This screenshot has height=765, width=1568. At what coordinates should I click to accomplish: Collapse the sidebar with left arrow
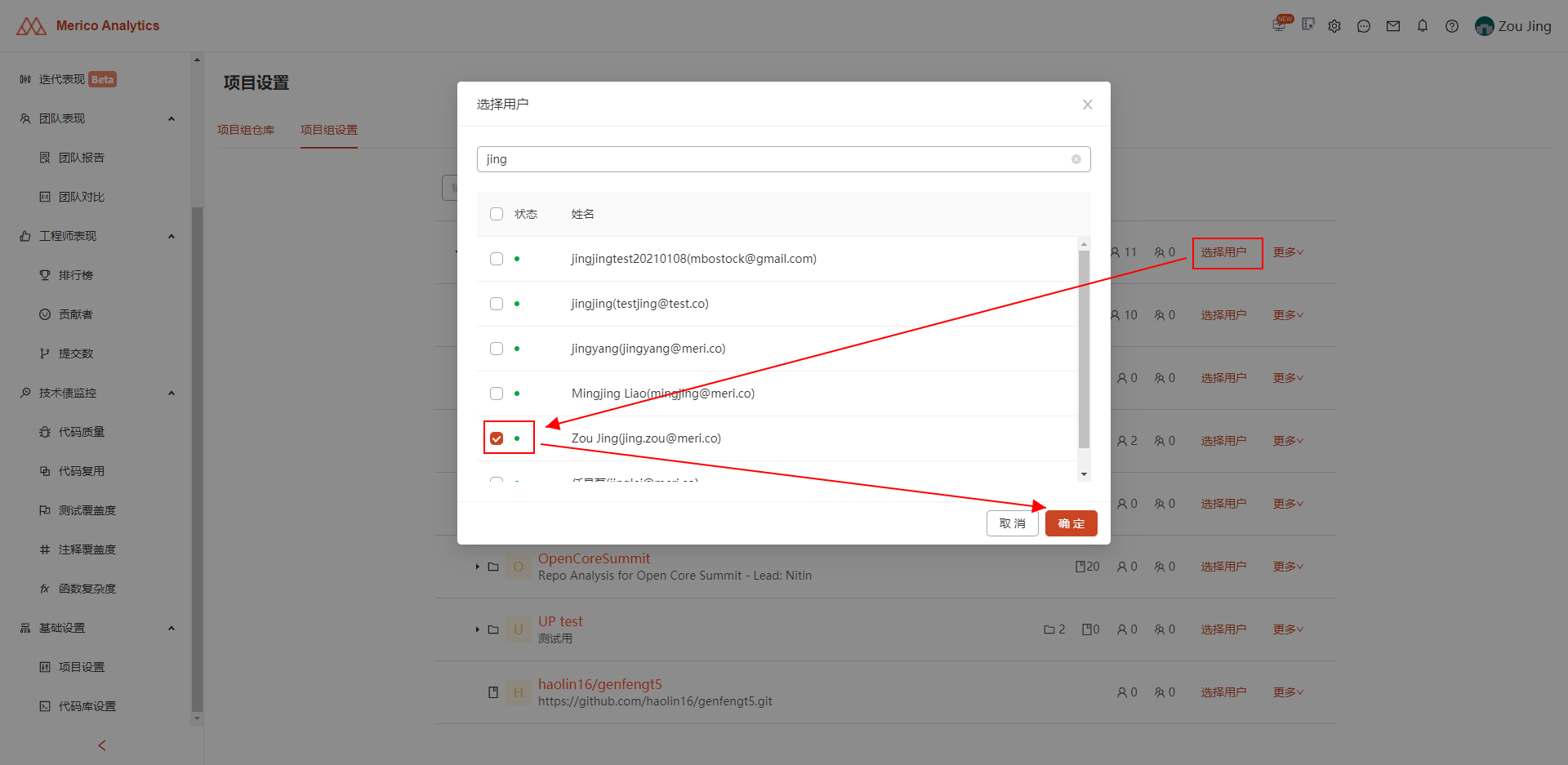pos(102,745)
